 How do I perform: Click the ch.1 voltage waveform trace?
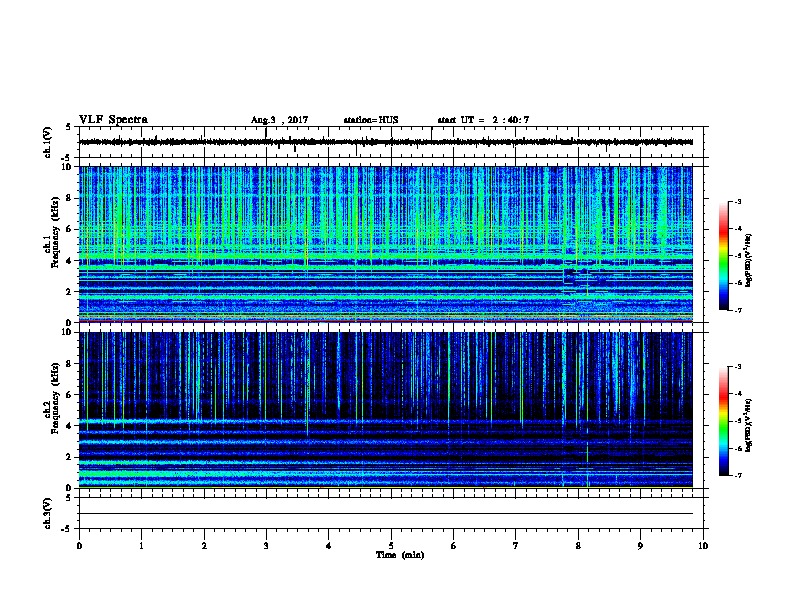(x=386, y=142)
